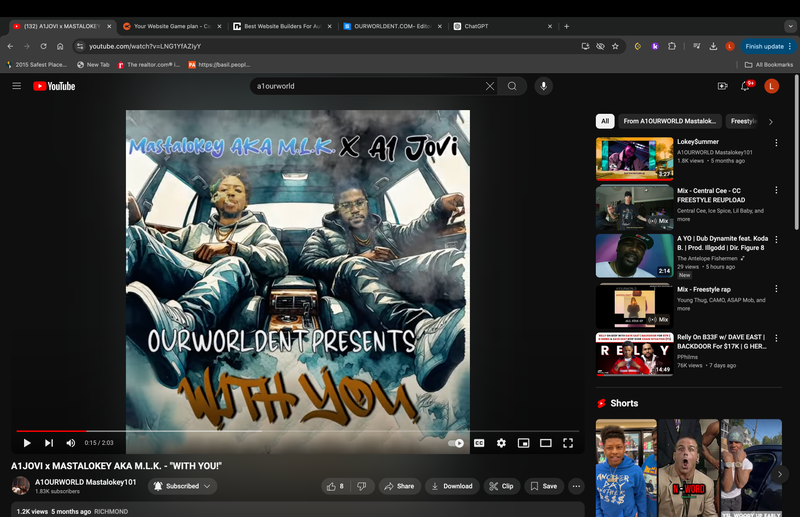
Task: Click Finish update button
Action: [x=768, y=46]
